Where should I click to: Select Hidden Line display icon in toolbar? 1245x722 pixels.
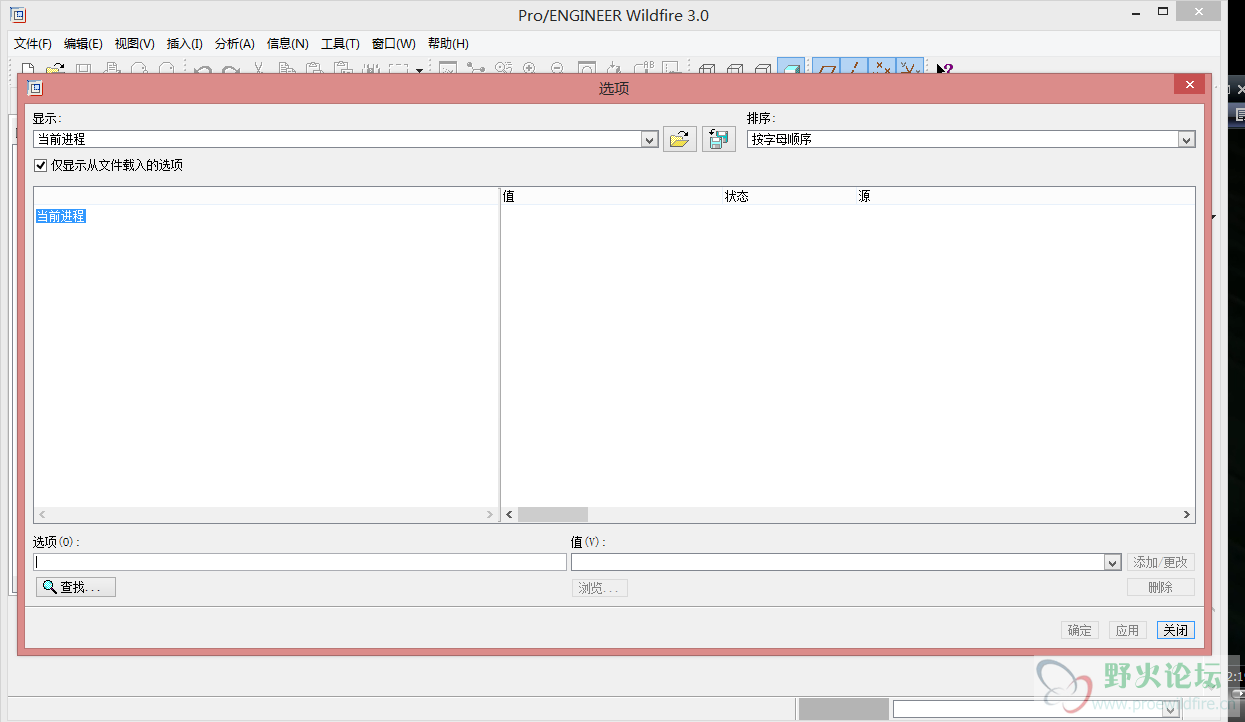click(x=735, y=69)
